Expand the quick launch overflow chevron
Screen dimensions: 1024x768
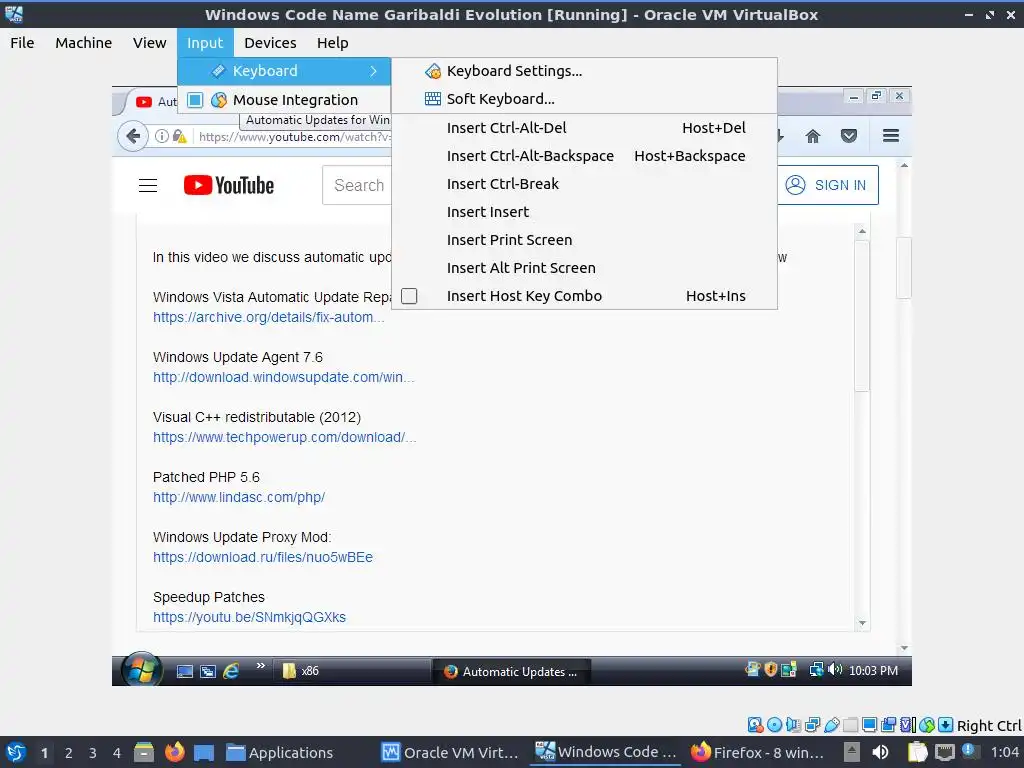coord(261,665)
